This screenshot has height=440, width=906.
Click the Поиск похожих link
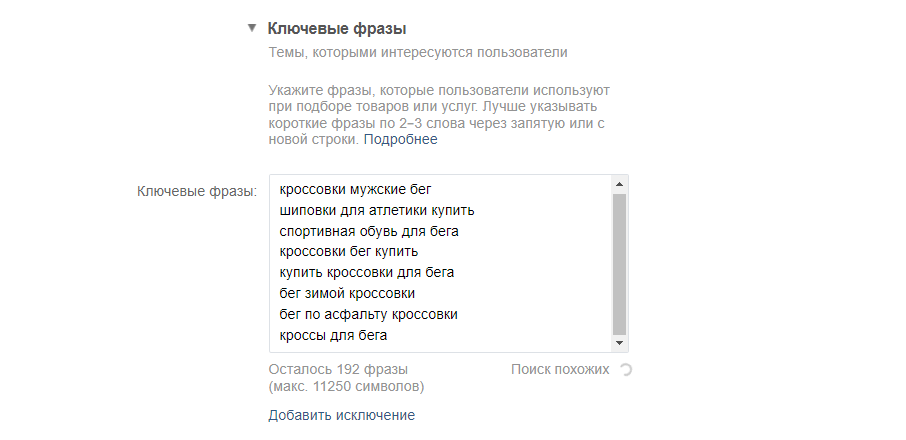pos(559,370)
